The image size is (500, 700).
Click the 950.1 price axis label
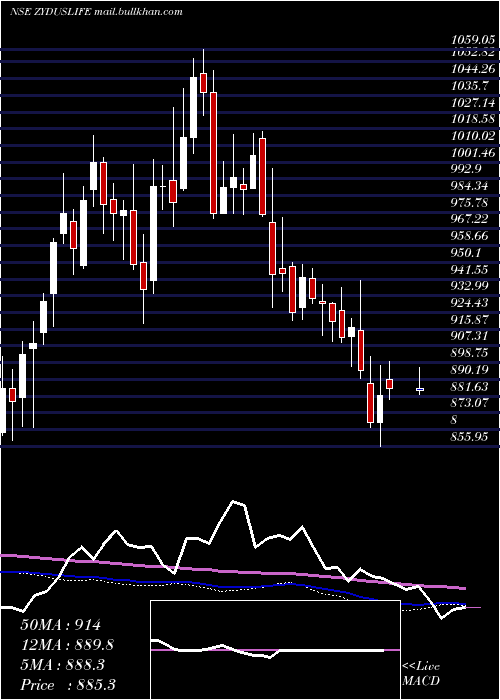coord(466,253)
